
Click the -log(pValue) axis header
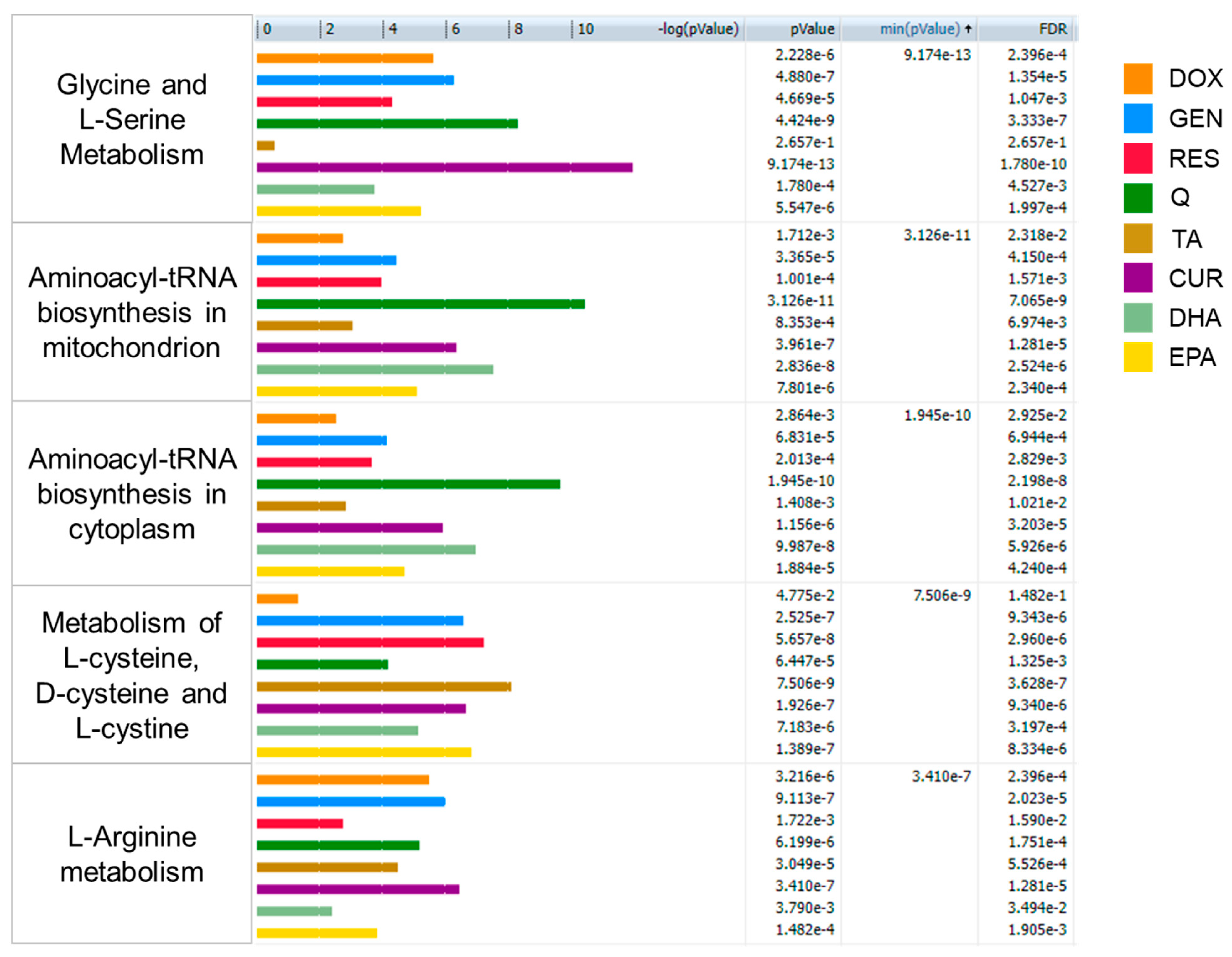click(698, 29)
